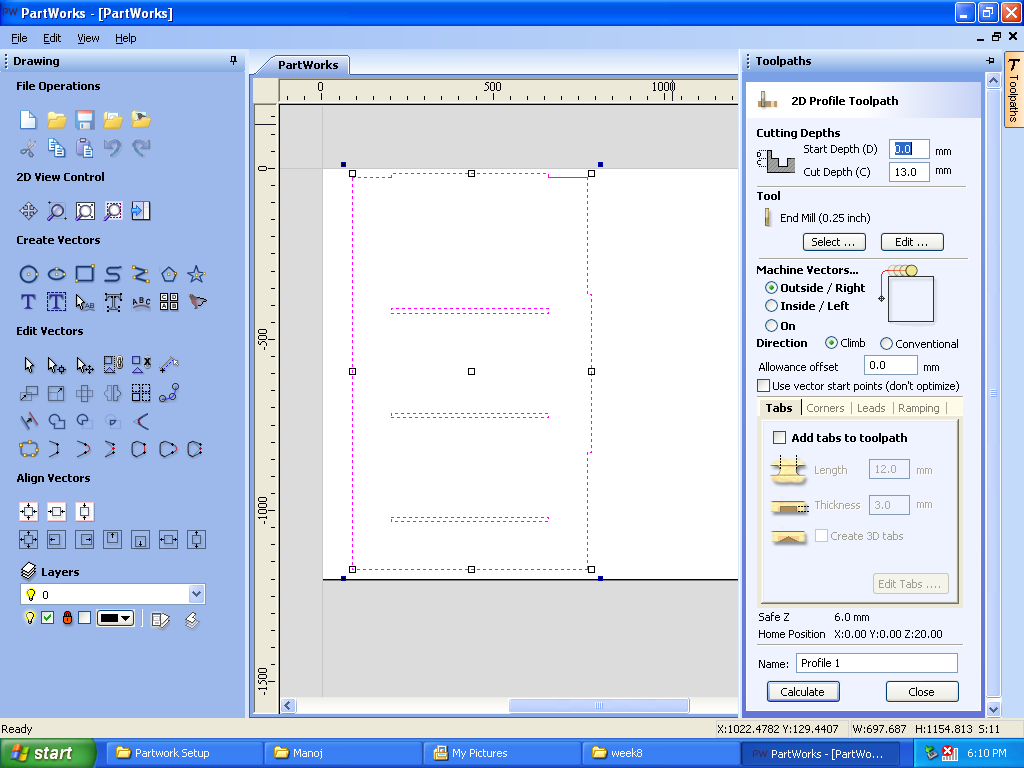The height and width of the screenshot is (768, 1024).
Task: Select Inside / Left machining option
Action: click(x=771, y=306)
